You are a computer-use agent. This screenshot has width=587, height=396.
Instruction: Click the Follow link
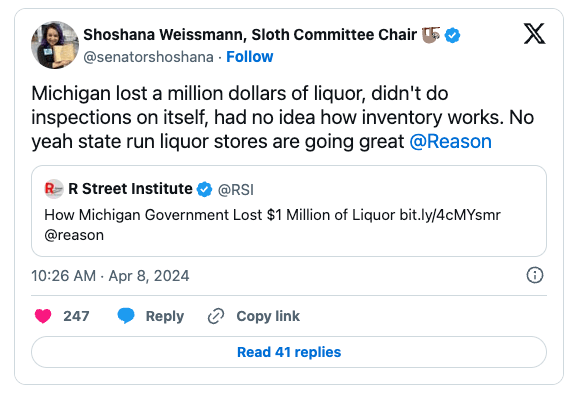tap(250, 57)
